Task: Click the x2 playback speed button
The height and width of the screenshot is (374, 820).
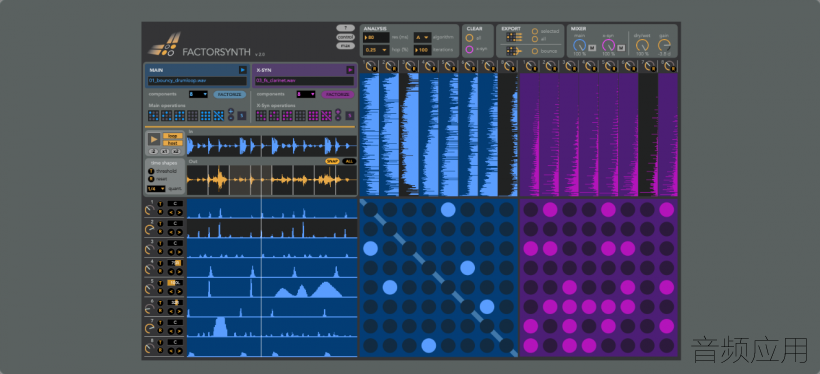Action: (175, 151)
